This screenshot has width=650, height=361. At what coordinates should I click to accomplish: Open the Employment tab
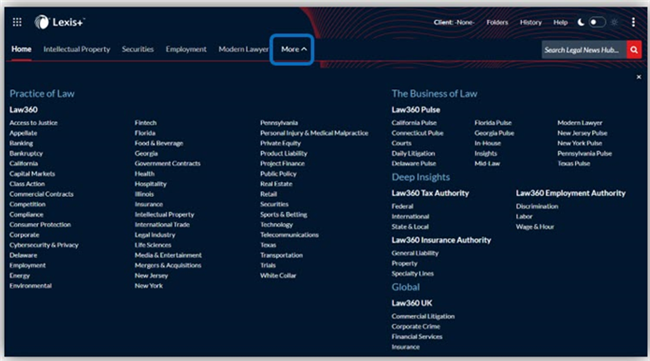(186, 49)
